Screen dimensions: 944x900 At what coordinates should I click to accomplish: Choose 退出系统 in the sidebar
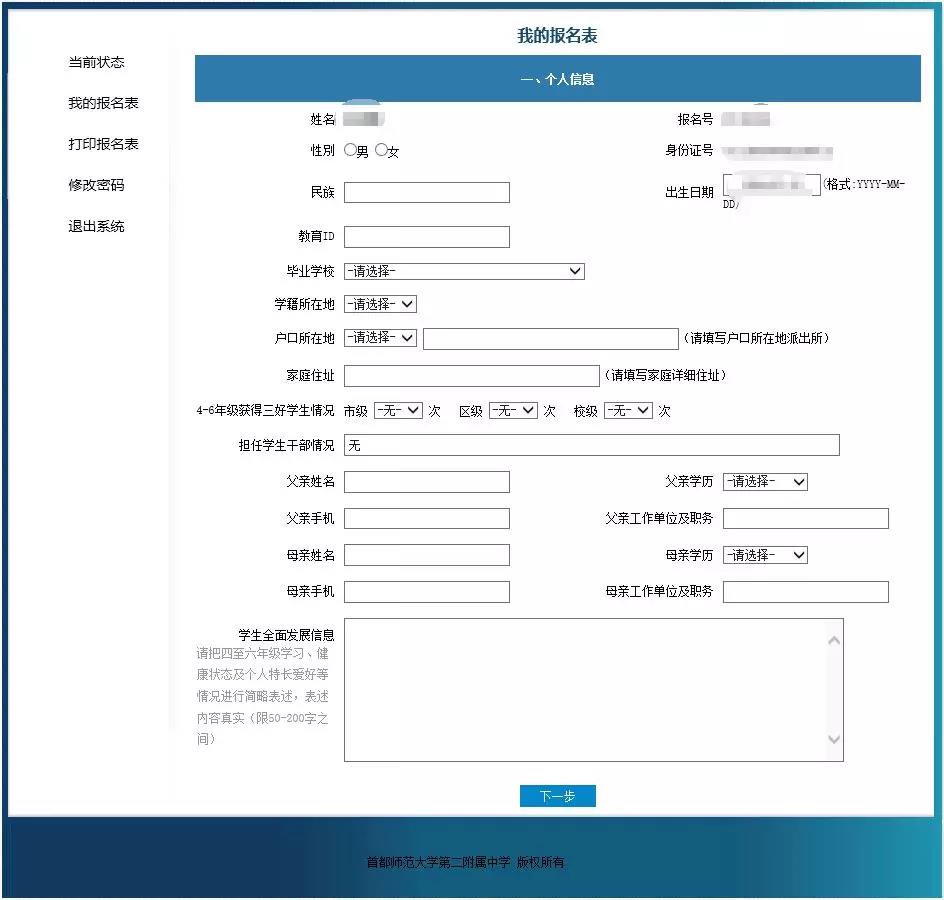(96, 226)
